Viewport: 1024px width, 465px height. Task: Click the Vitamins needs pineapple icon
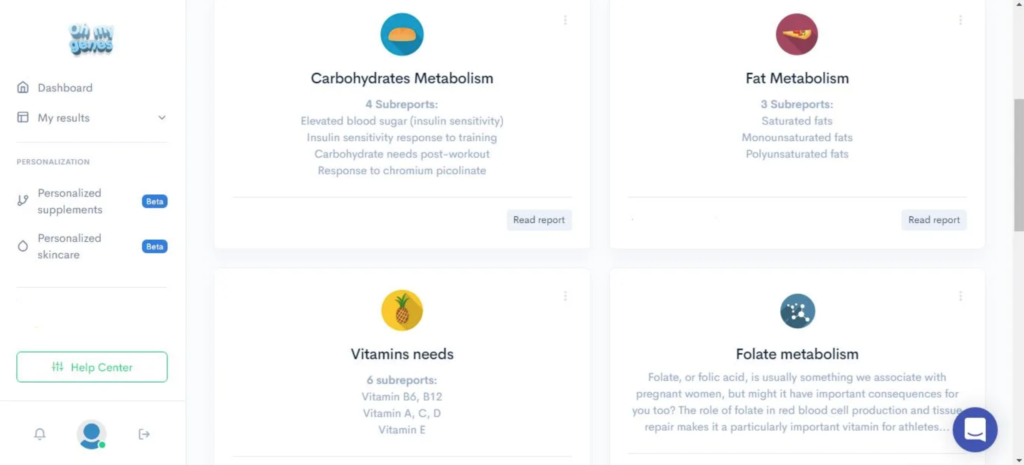[x=402, y=310]
